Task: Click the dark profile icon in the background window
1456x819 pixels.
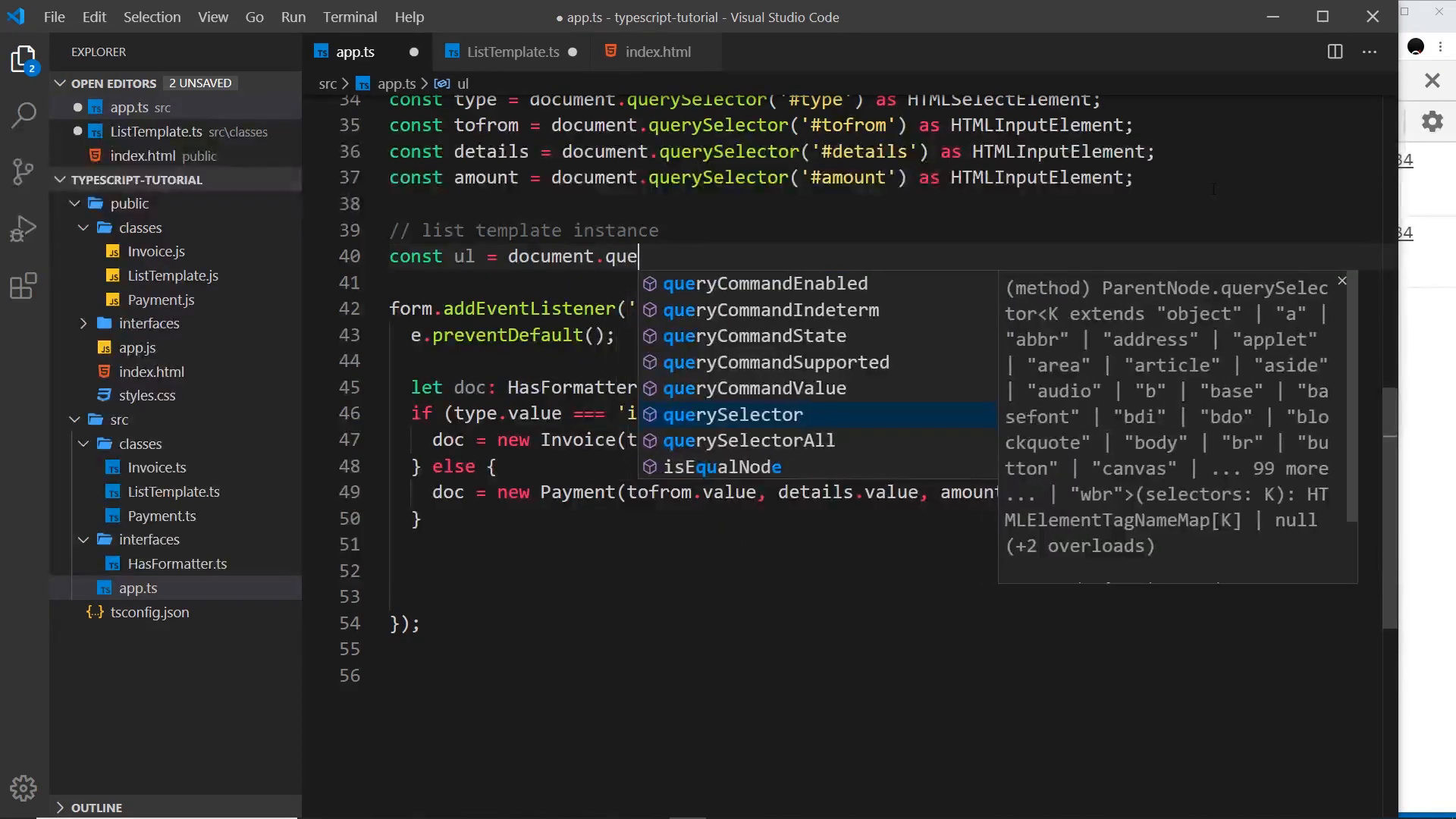Action: click(1415, 47)
